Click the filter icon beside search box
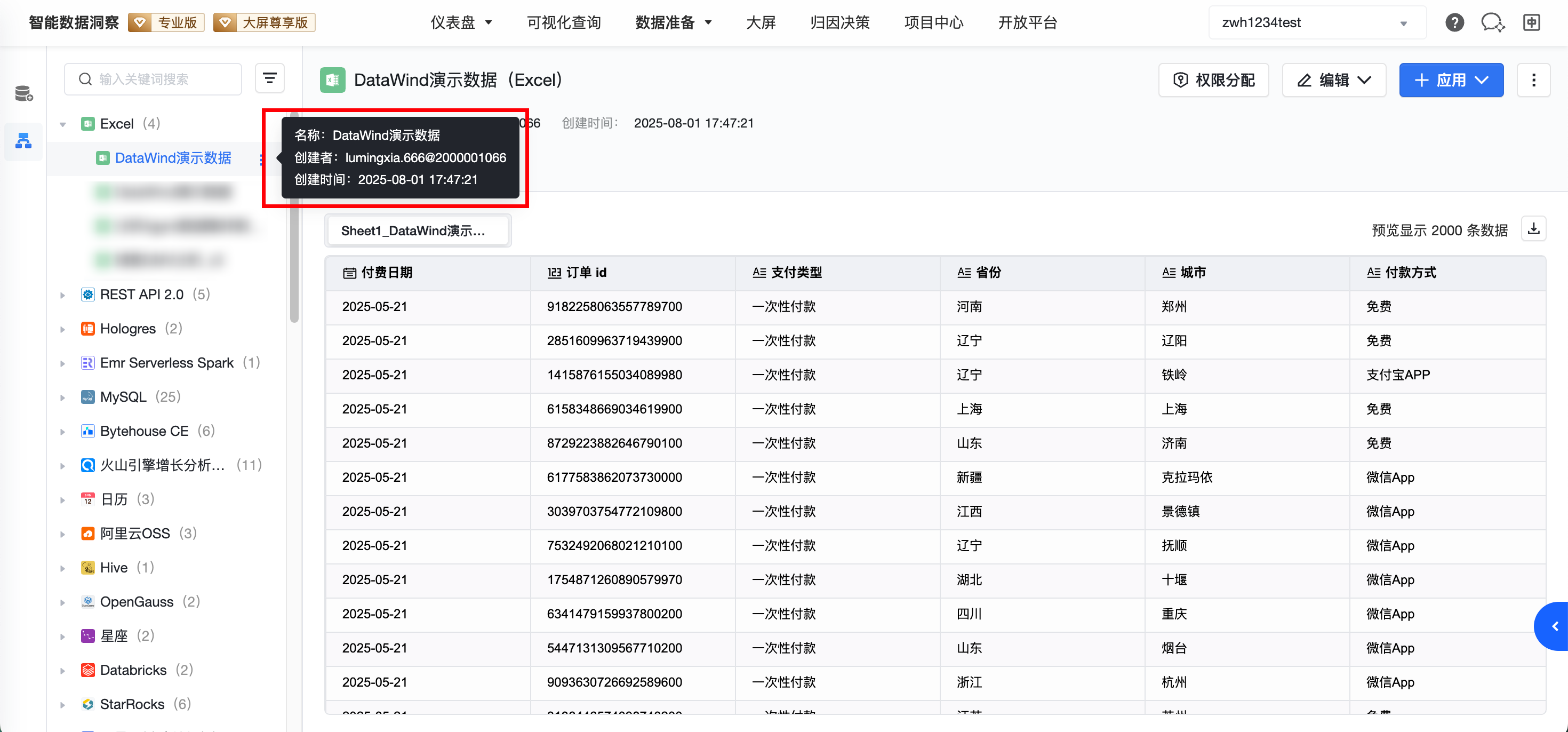This screenshot has width=1568, height=732. [270, 78]
